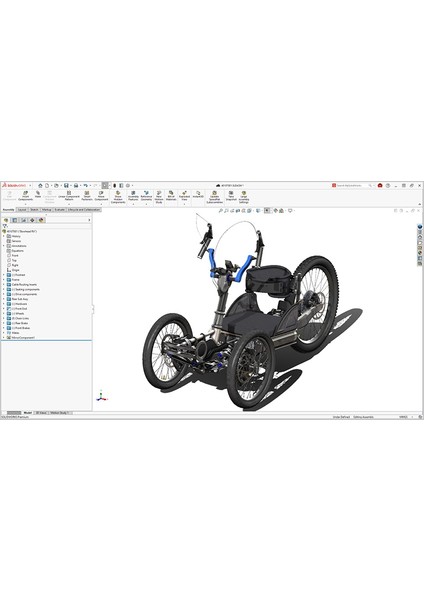Screen dimensions: 424x600
Task: Switch to the Layout ribbon tab
Action: point(22,210)
